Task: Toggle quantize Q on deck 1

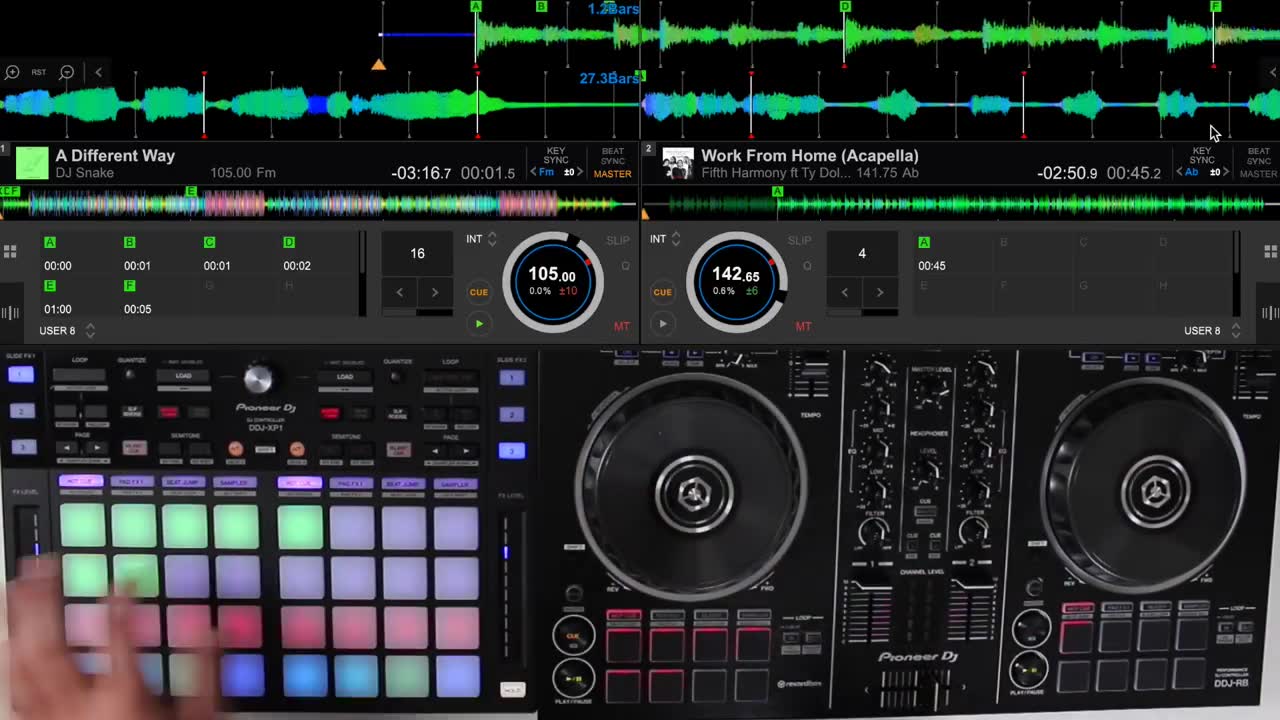Action: 626,266
